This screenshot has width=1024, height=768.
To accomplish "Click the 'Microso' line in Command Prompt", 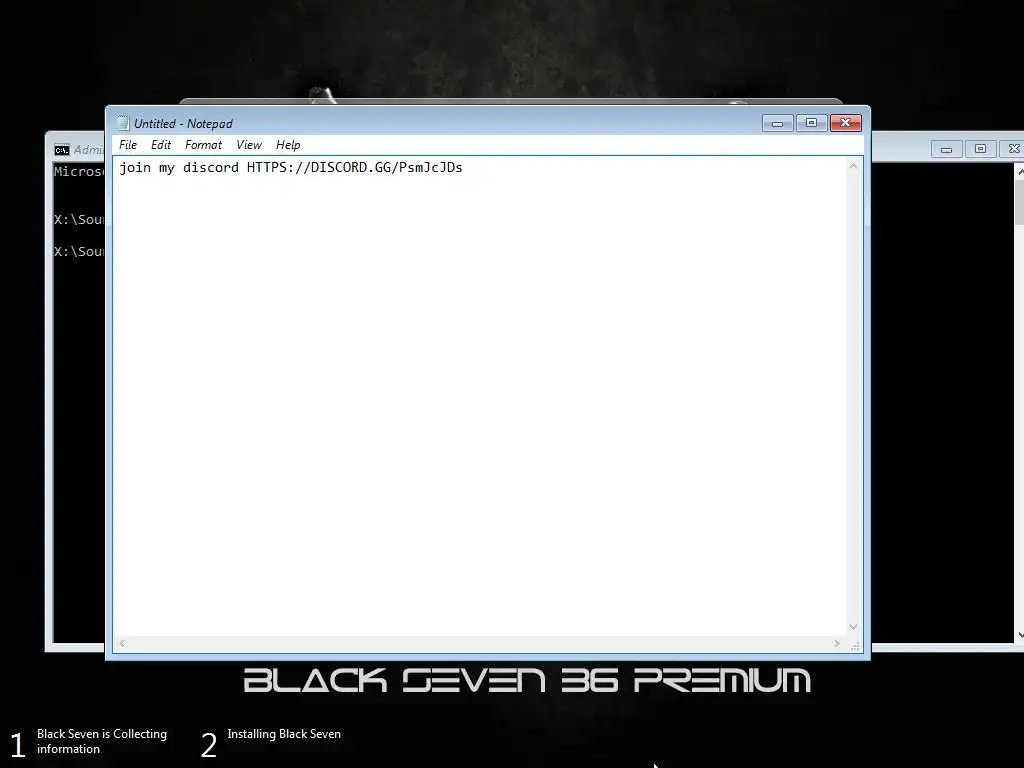I will (79, 172).
